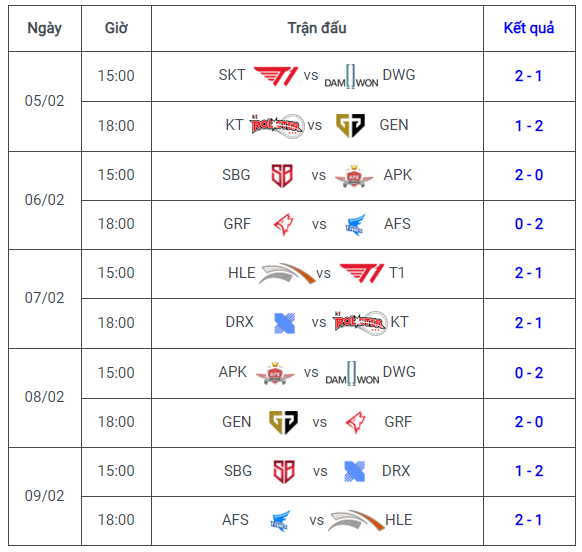Click the DAMWON logo in the 05/02 match
Image resolution: width=582 pixels, height=552 pixels.
point(351,76)
